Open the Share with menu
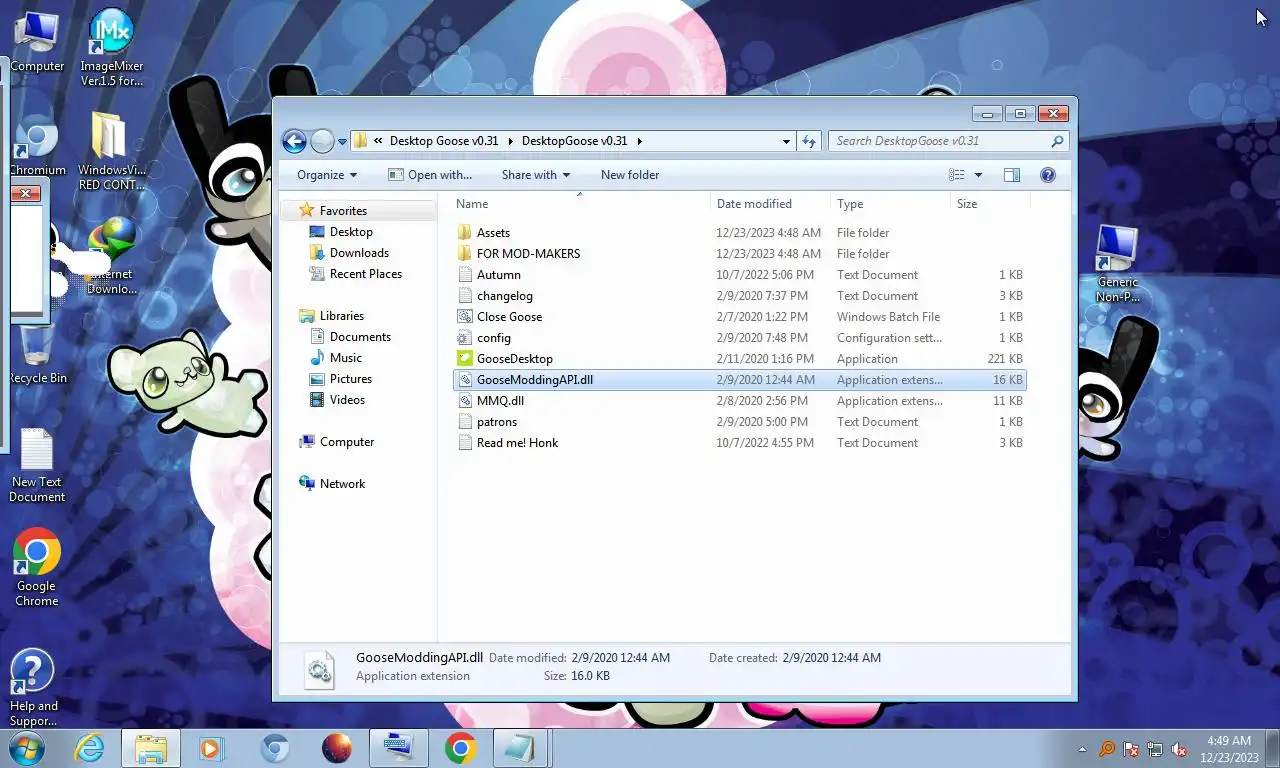The image size is (1280, 768). (536, 175)
